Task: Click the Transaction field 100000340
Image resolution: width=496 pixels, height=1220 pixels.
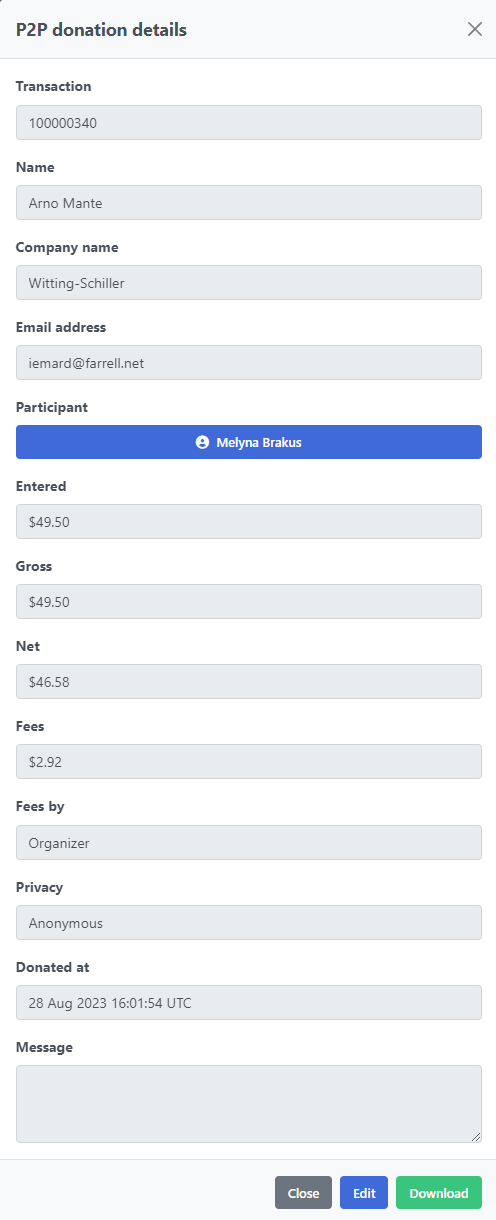Action: click(x=249, y=123)
